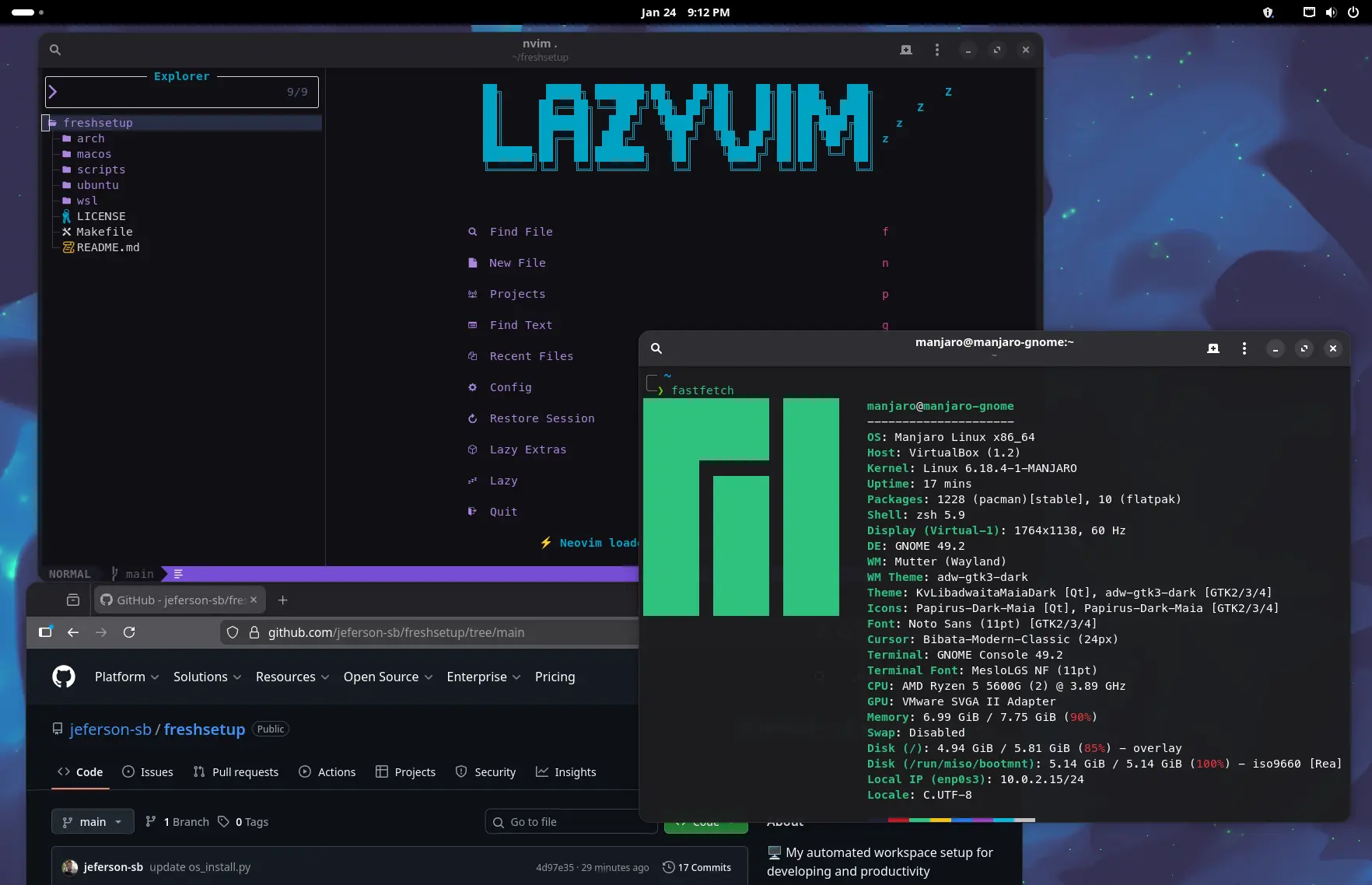Open the 17 Commits history link
The image size is (1372, 885).
click(x=696, y=867)
